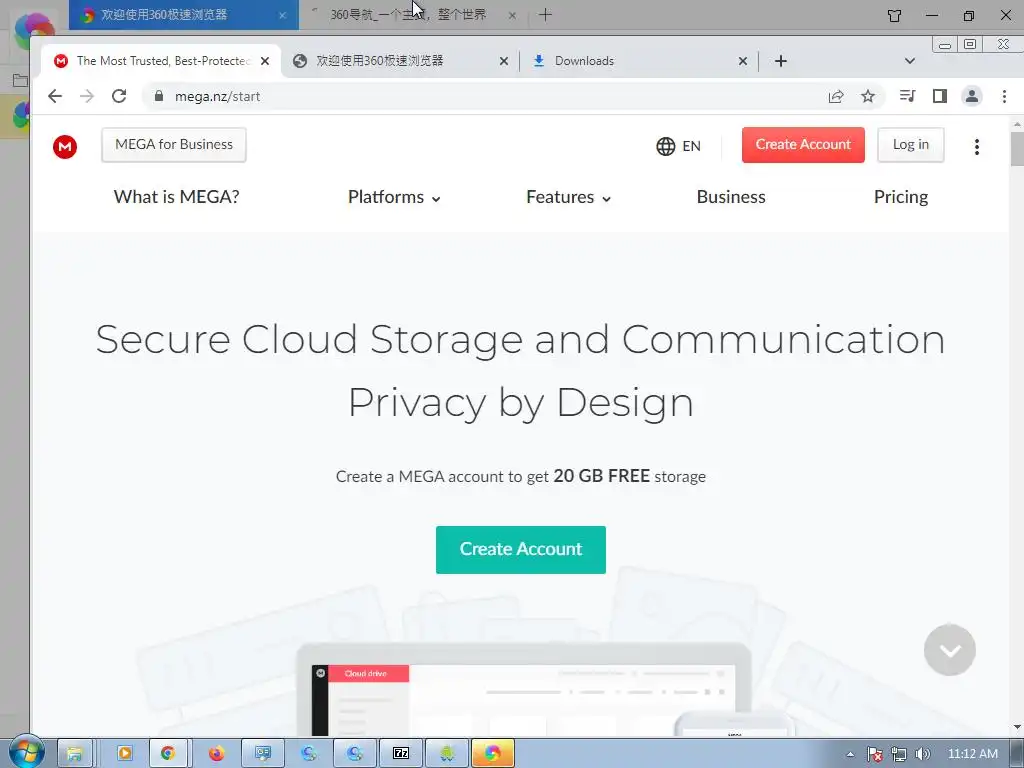1024x768 pixels.
Task: Open Chrome's three-dot menu
Action: (x=1004, y=97)
